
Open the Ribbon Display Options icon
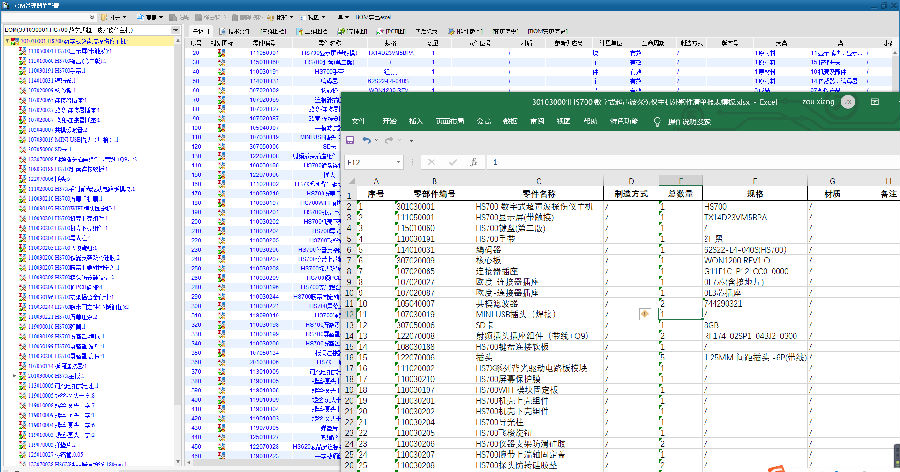click(874, 101)
